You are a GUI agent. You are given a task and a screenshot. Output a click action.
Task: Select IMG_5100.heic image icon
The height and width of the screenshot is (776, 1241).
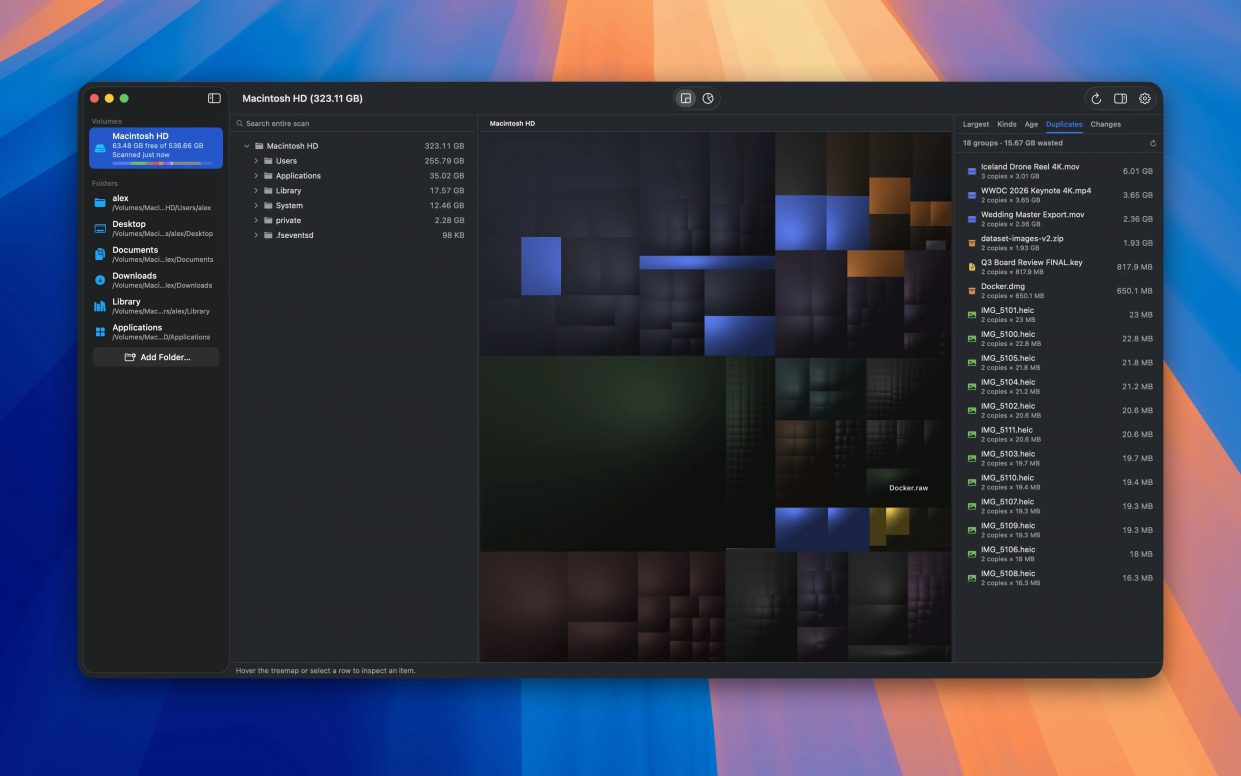[x=971, y=339]
